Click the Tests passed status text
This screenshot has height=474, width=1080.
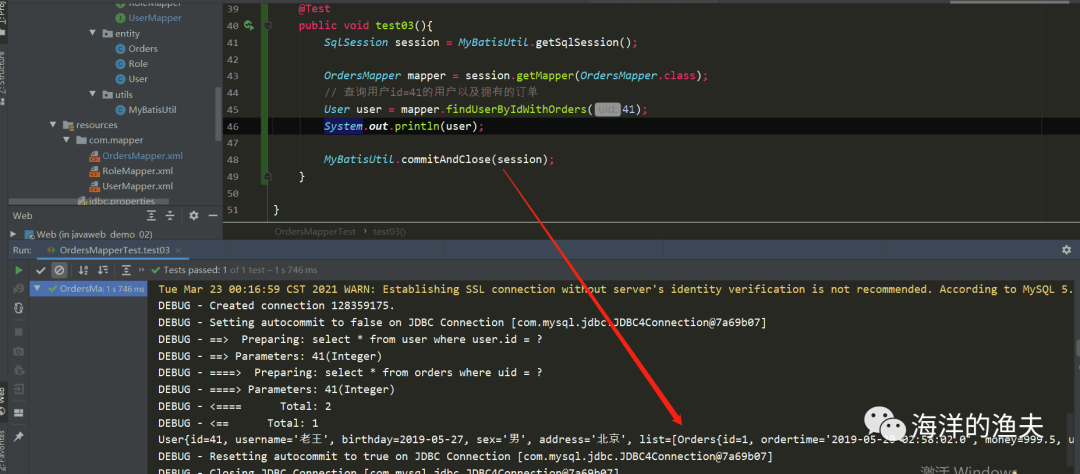coord(240,270)
